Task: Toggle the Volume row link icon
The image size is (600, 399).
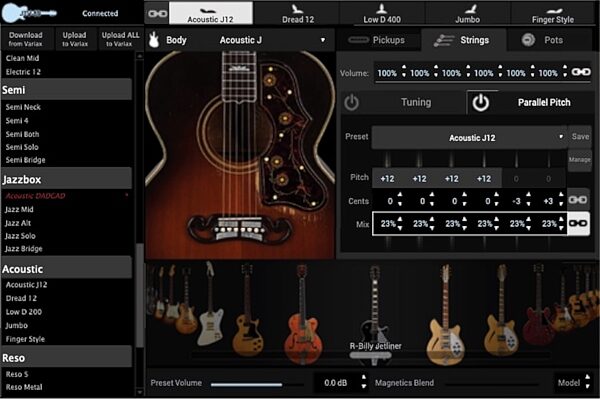Action: pyautogui.click(x=580, y=72)
